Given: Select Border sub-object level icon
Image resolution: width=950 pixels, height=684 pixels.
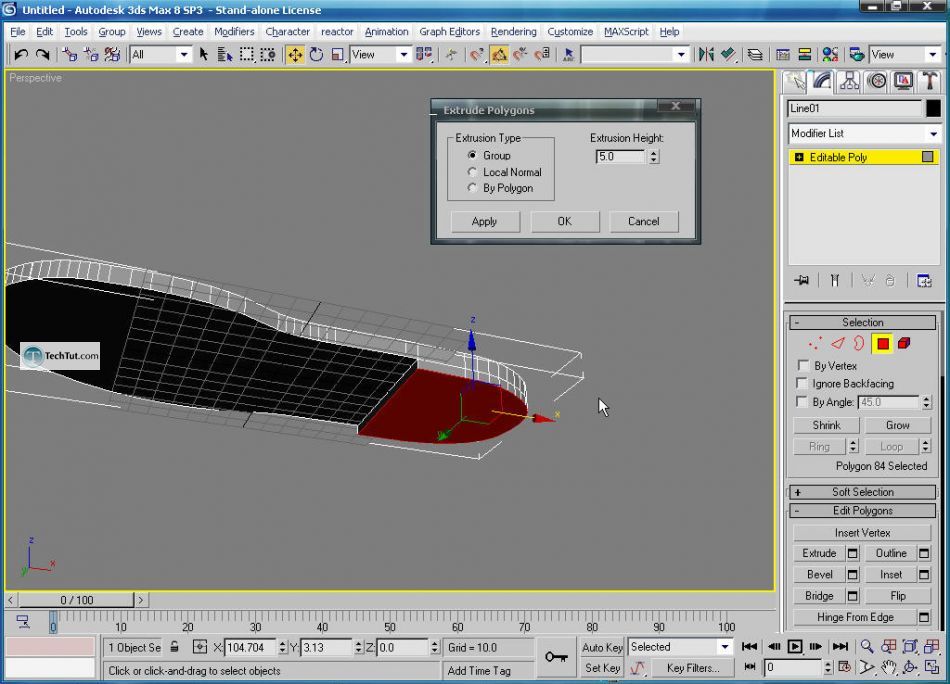Looking at the screenshot, I should (859, 344).
